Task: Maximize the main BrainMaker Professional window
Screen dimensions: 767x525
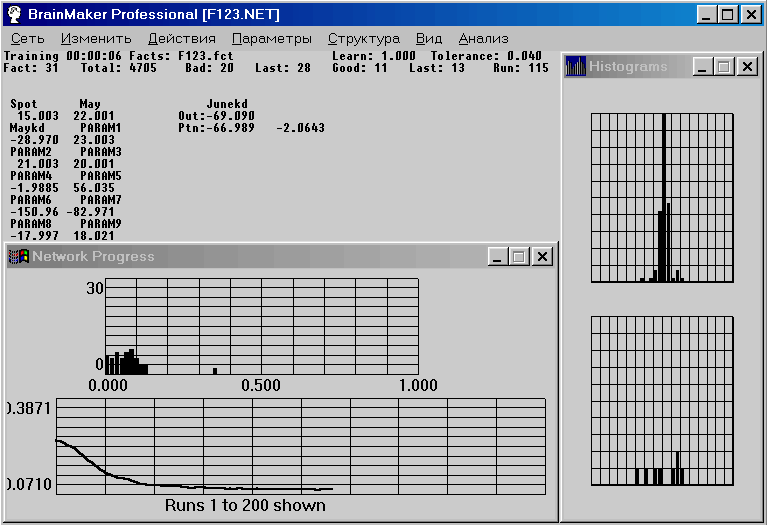Action: pyautogui.click(x=728, y=14)
